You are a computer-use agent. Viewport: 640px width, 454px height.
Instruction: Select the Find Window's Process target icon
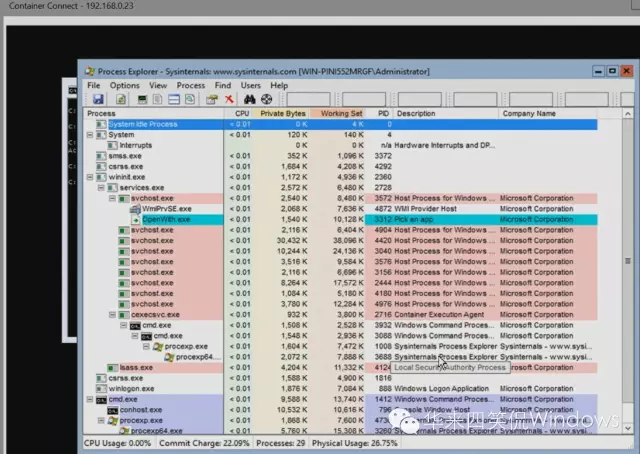pos(267,99)
